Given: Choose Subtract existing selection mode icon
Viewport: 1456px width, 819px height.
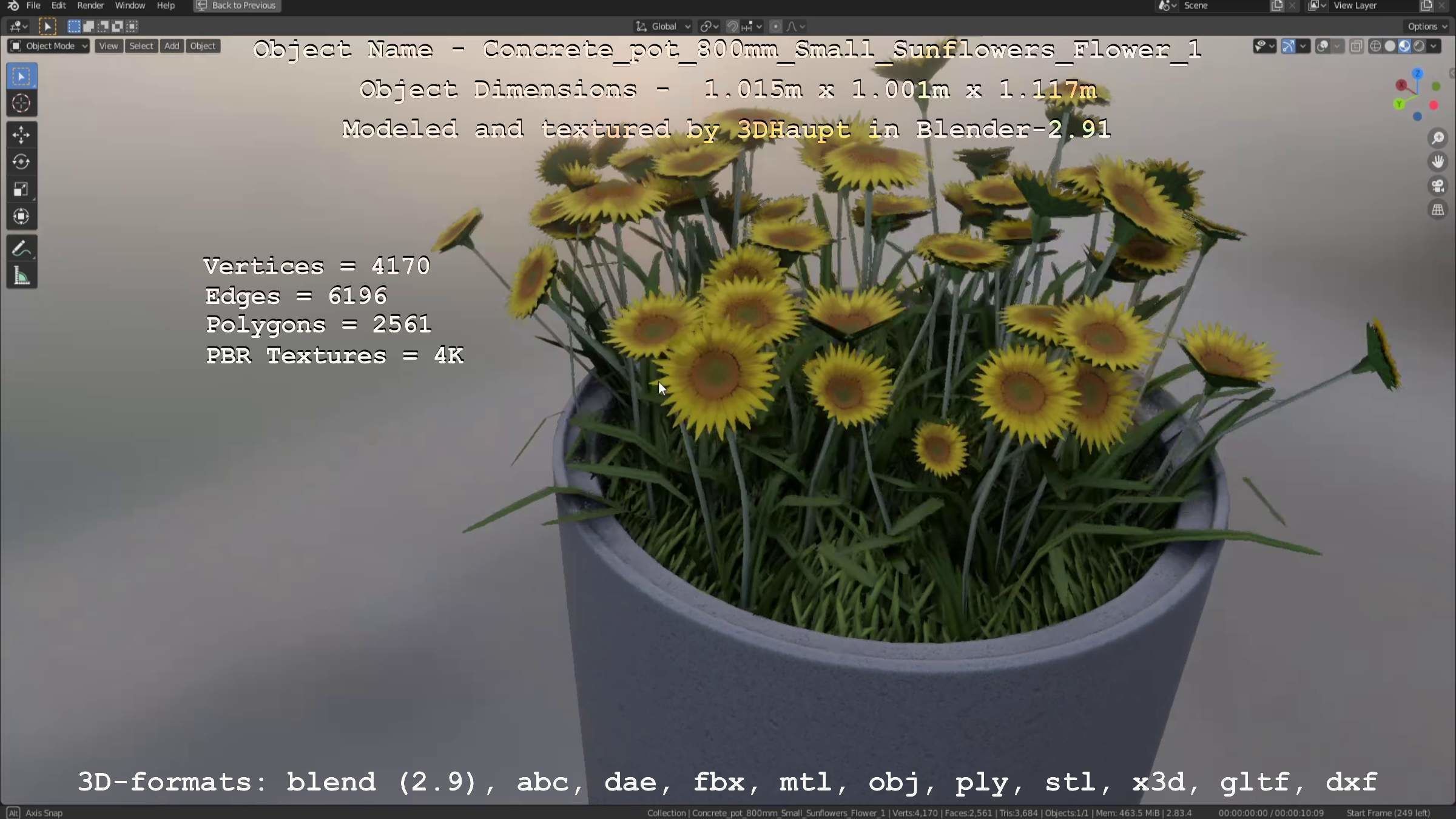Looking at the screenshot, I should pos(103,27).
